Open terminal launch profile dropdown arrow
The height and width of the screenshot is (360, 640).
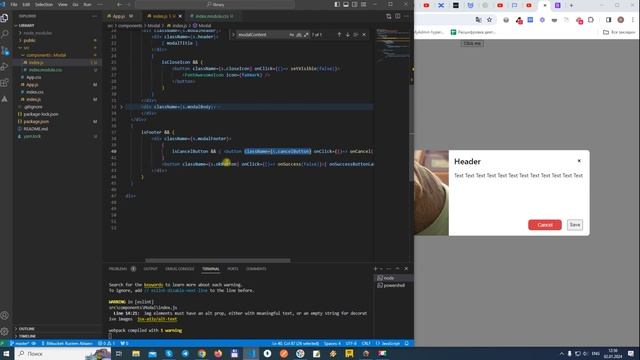pos(382,269)
